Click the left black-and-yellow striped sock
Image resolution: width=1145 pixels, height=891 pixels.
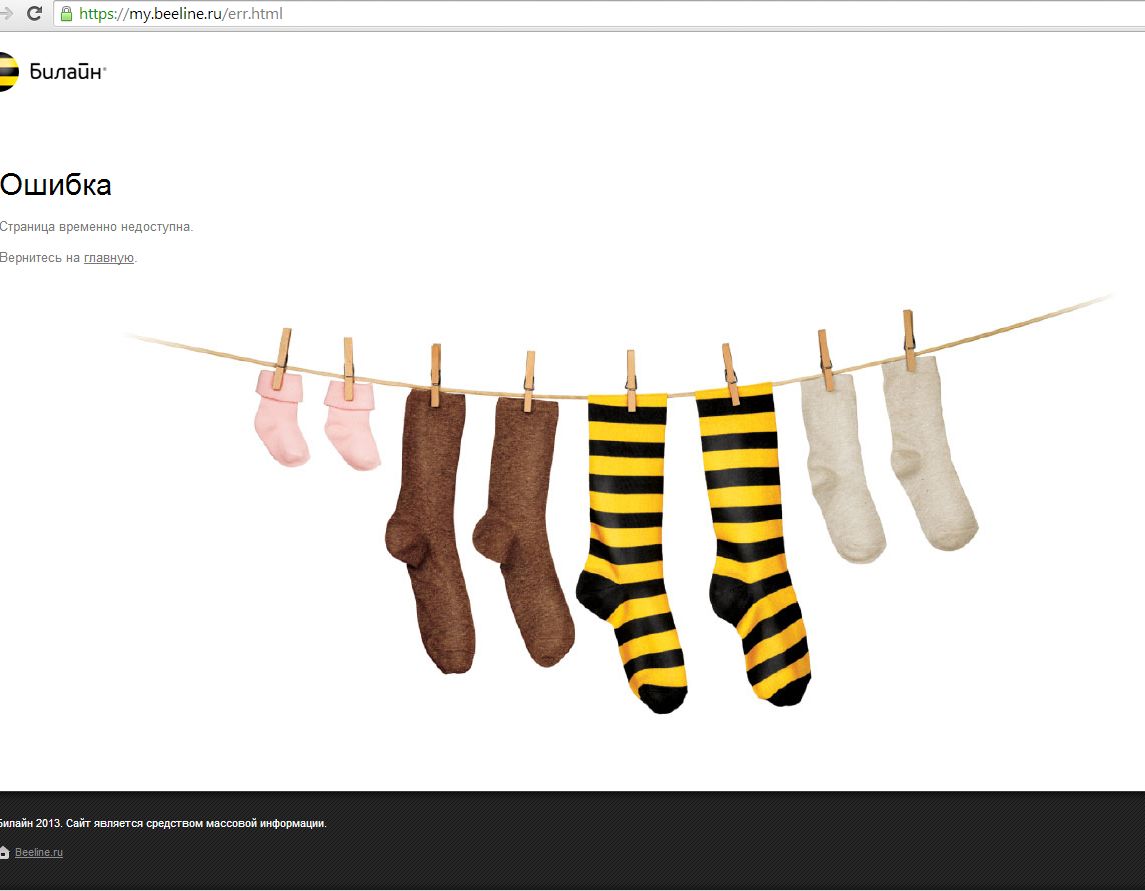tap(628, 550)
